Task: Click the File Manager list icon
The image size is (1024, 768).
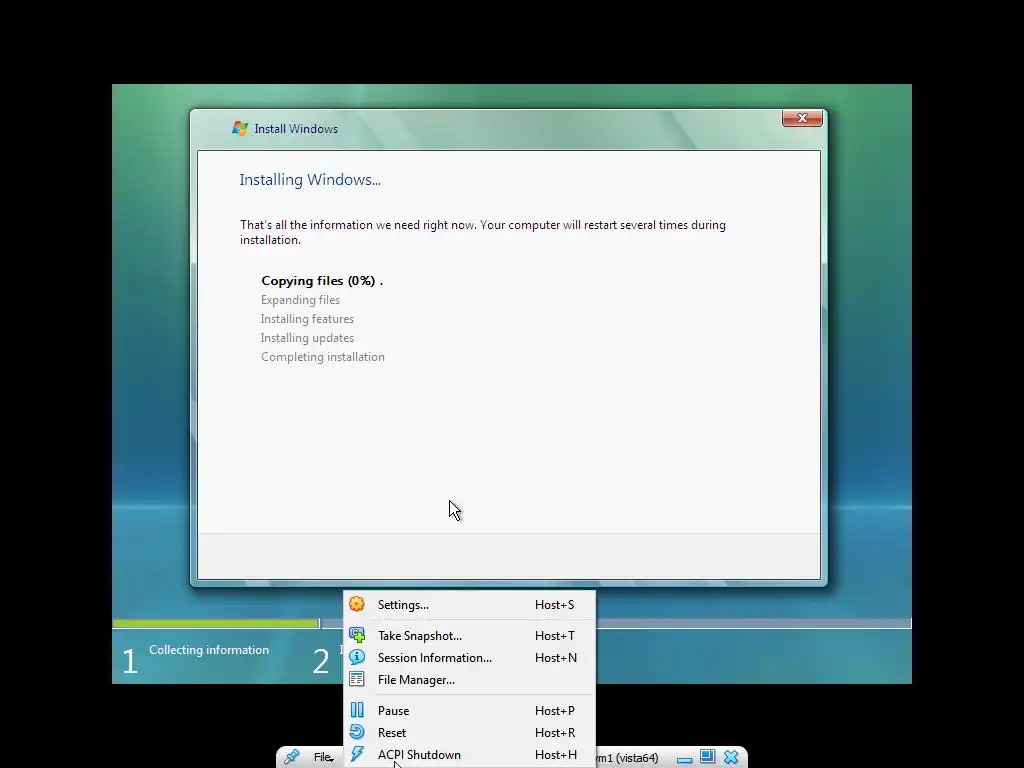Action: [357, 679]
